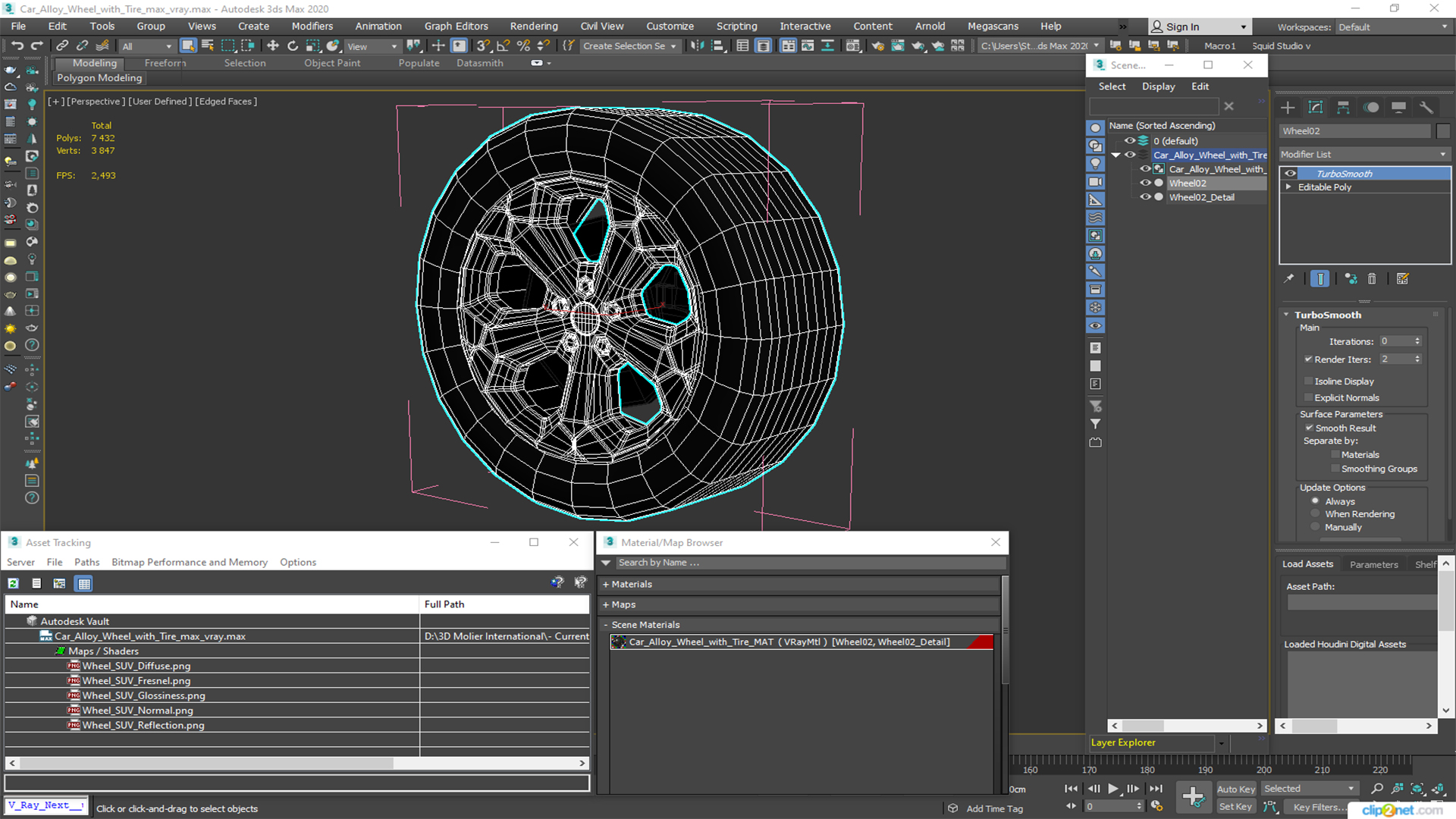The height and width of the screenshot is (819, 1456).
Task: Click the Undo arrow icon
Action: tap(17, 45)
